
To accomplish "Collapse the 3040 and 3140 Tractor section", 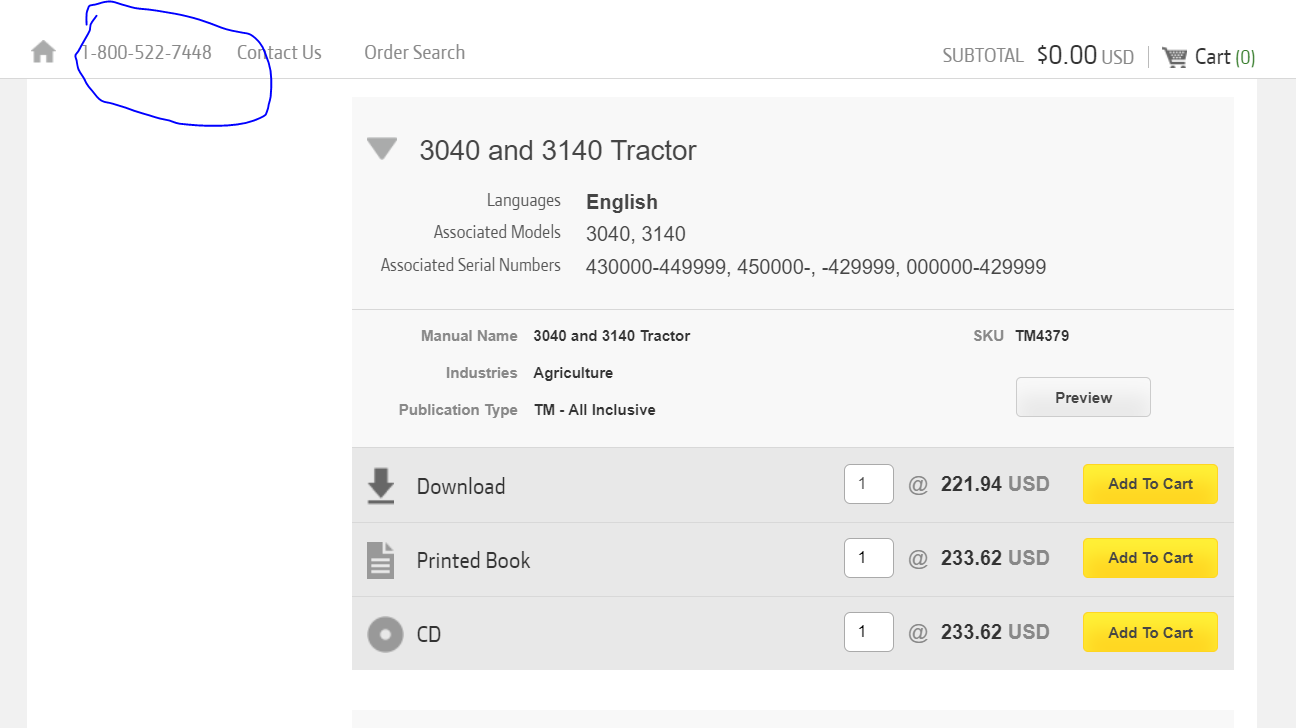I will pyautogui.click(x=382, y=150).
